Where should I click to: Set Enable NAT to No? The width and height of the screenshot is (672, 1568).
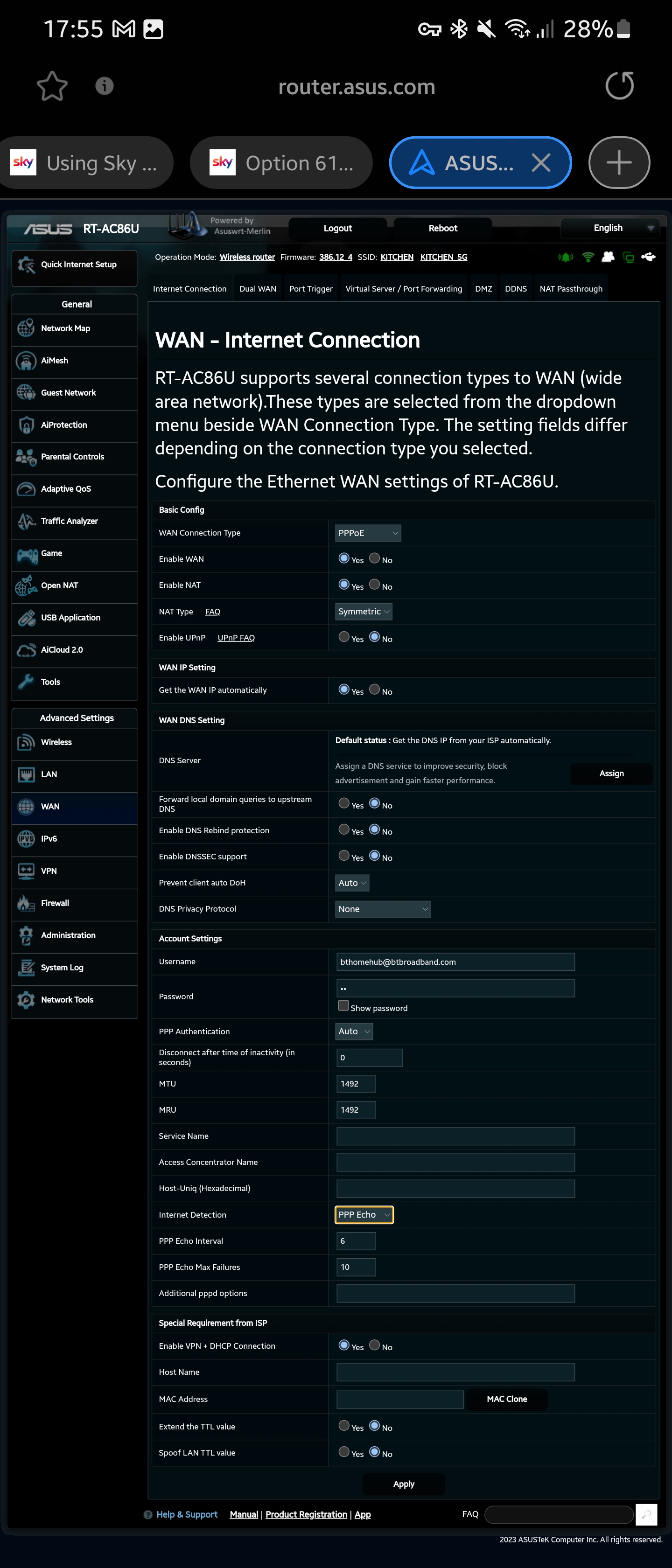(x=374, y=585)
